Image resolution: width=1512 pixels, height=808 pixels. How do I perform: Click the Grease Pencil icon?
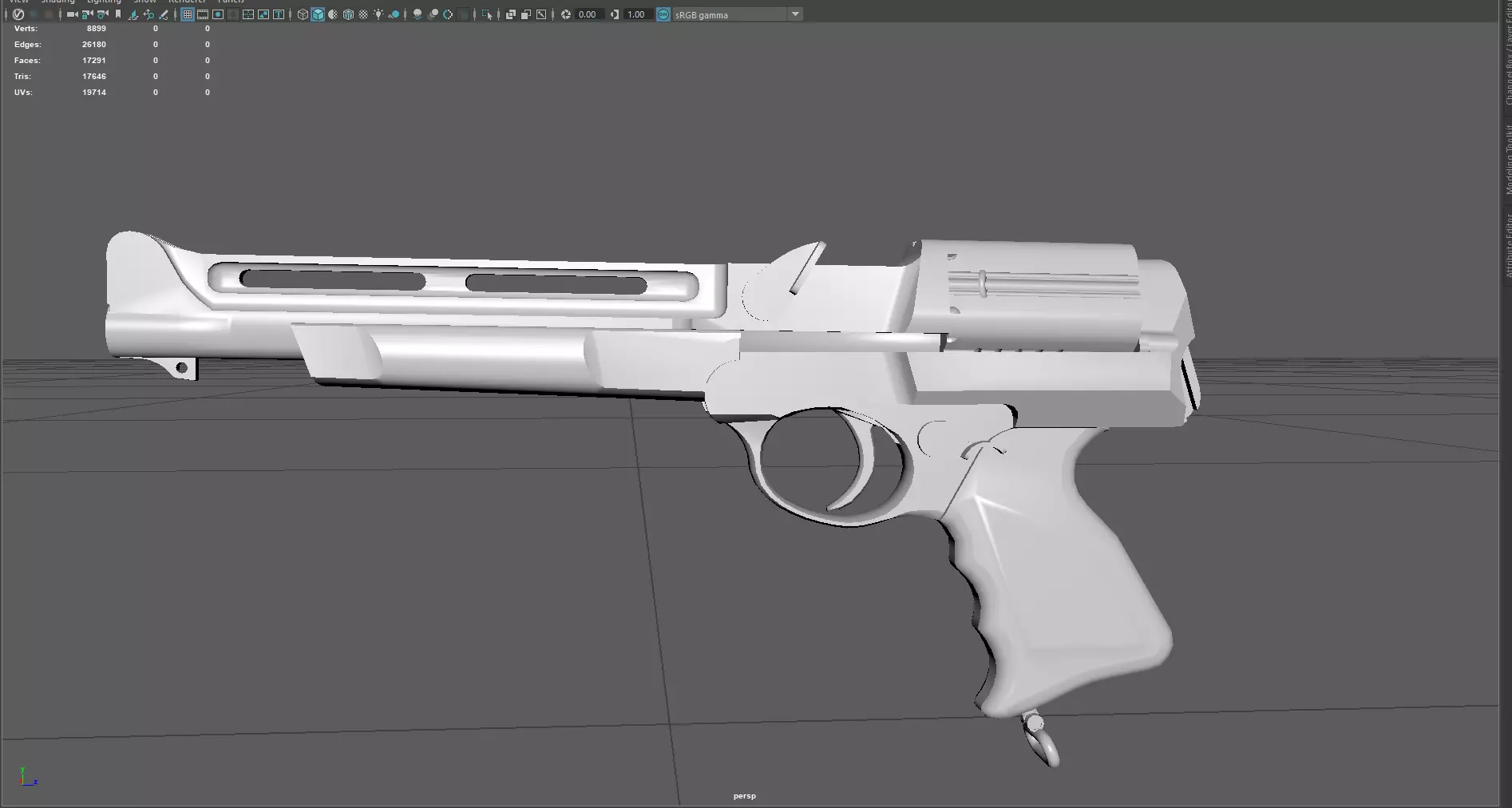click(164, 14)
